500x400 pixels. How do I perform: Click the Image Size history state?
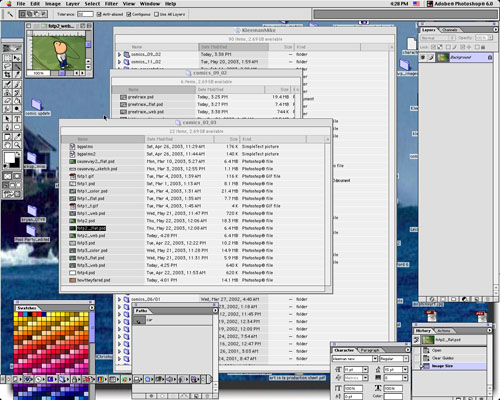[x=442, y=366]
